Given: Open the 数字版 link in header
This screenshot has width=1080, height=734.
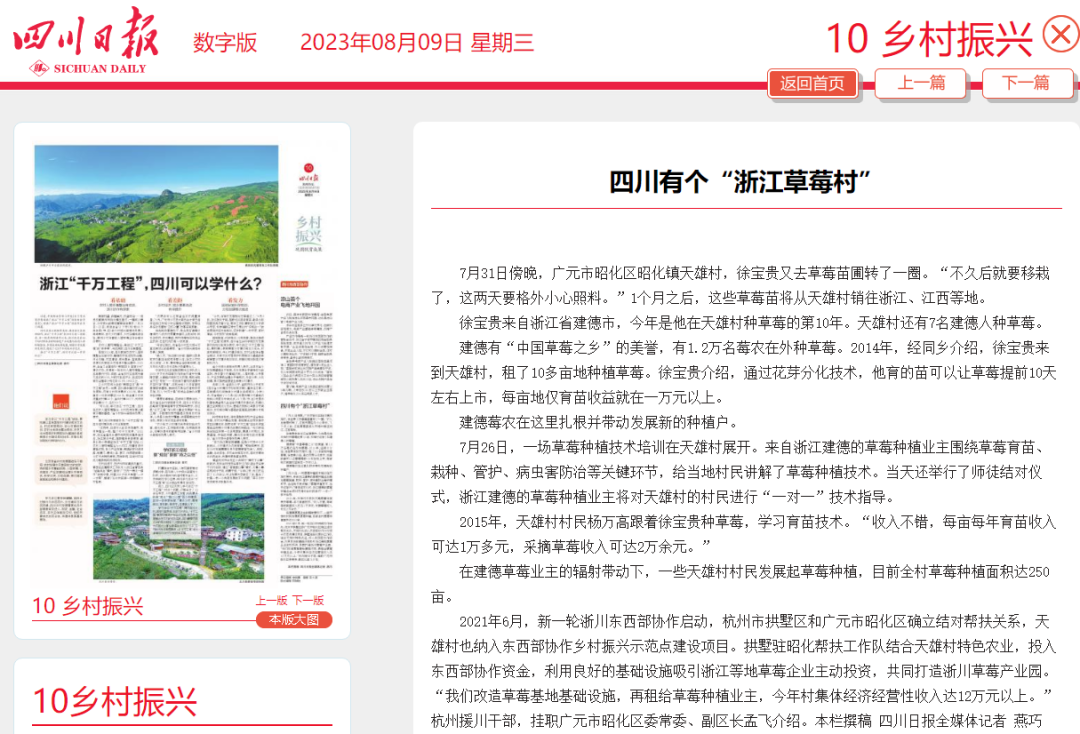Looking at the screenshot, I should 225,43.
